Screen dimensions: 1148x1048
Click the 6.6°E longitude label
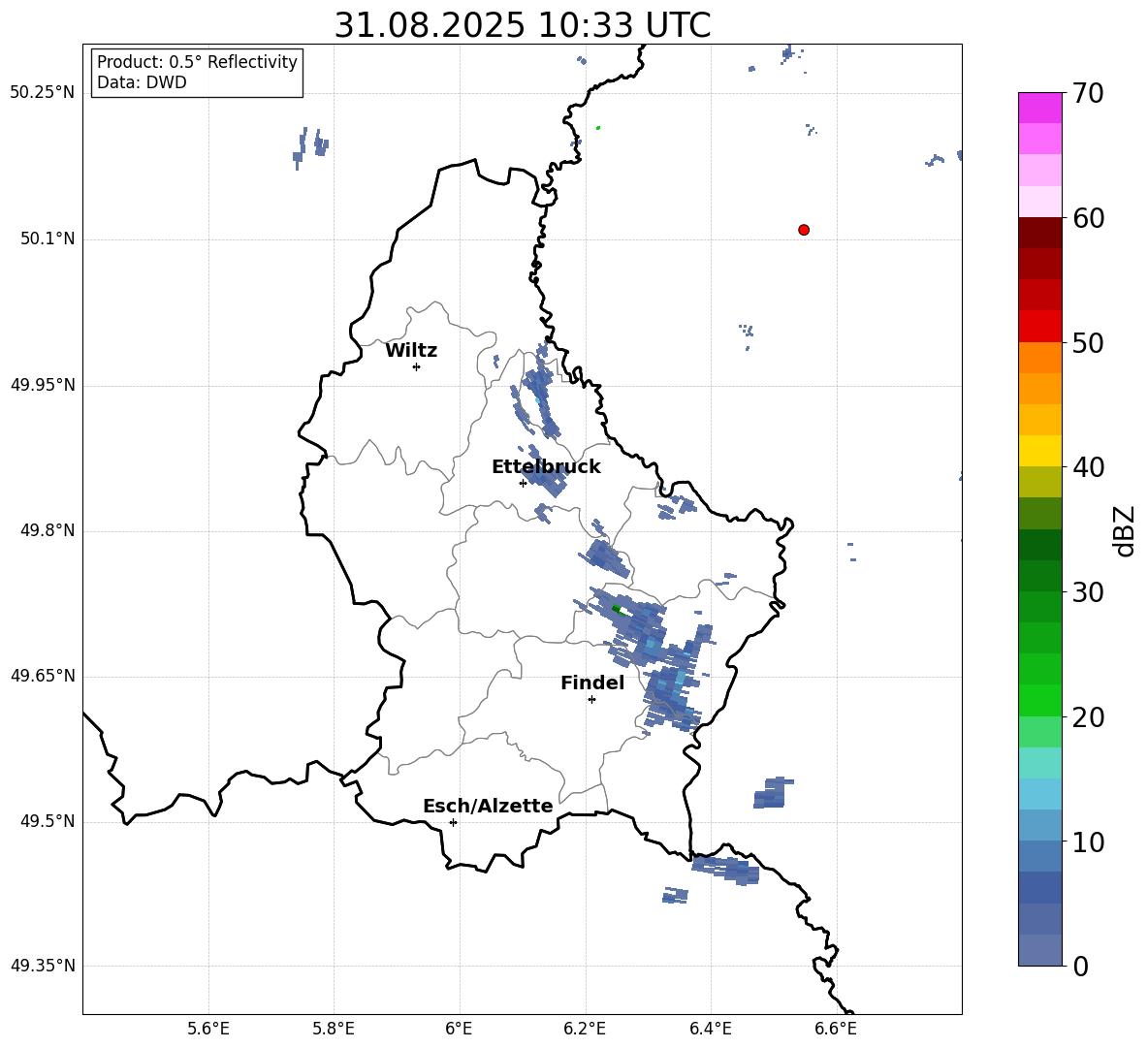click(x=836, y=1029)
